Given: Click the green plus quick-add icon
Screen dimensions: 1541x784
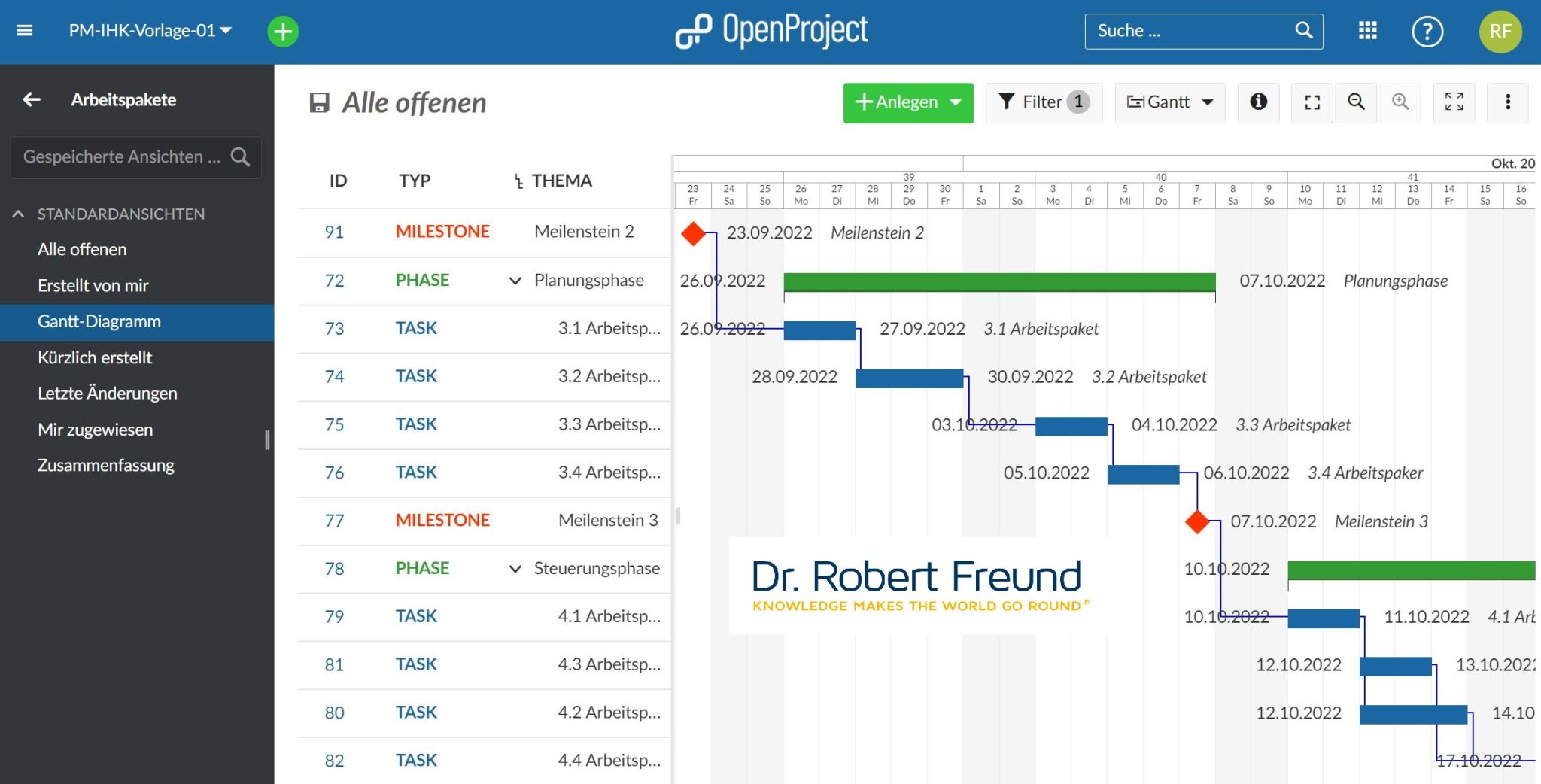Looking at the screenshot, I should [x=283, y=31].
